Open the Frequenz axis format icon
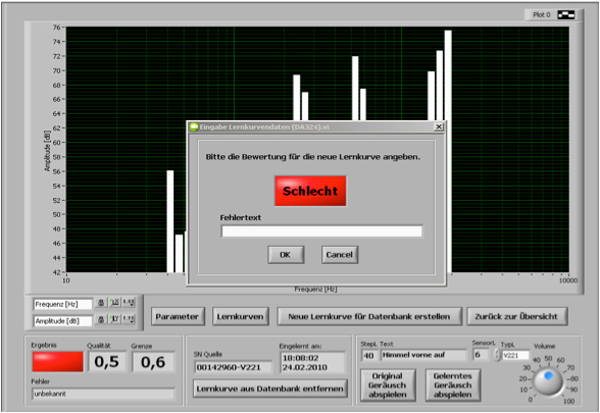The image size is (600, 413). tap(128, 303)
